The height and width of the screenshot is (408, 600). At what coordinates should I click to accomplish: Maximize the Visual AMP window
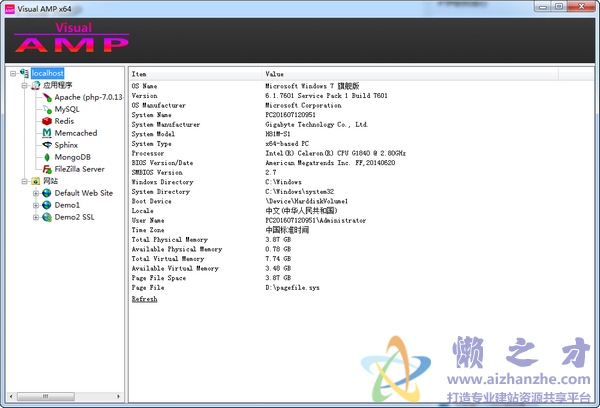(x=559, y=7)
